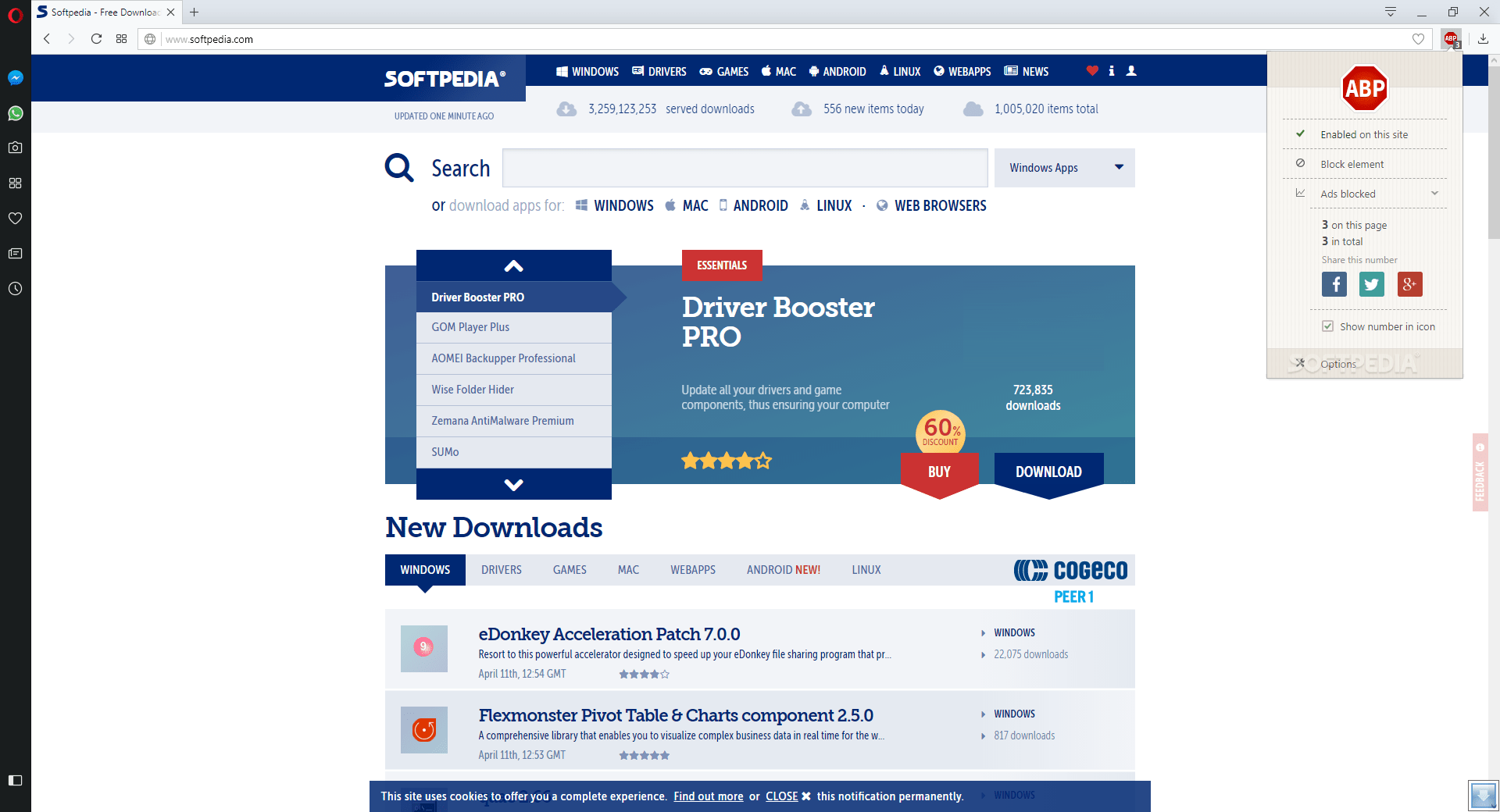Select the snapshot camera tool in sidebar
1500x812 pixels.
pos(16,148)
